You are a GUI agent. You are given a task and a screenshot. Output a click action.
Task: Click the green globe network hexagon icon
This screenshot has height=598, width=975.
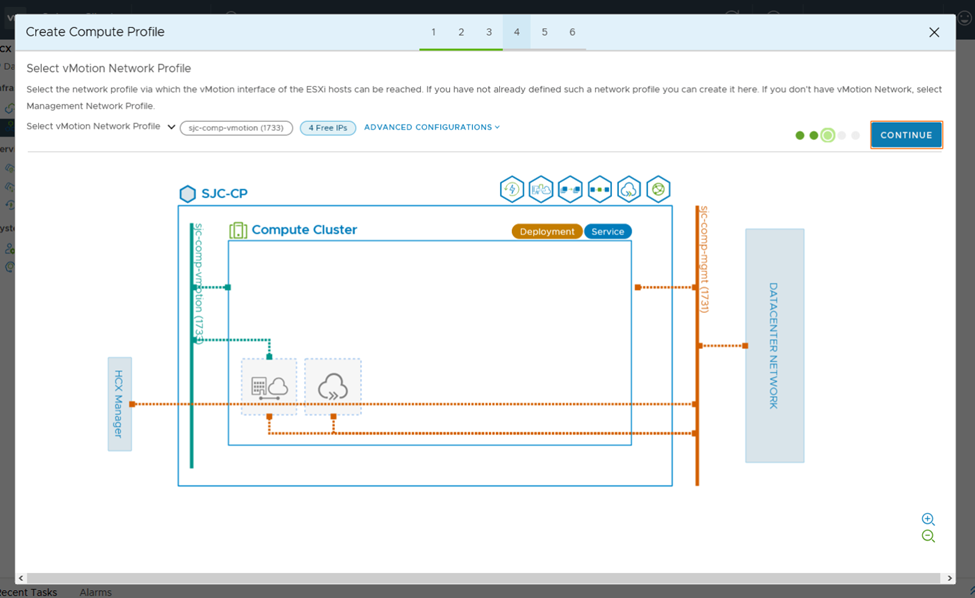[x=658, y=189]
